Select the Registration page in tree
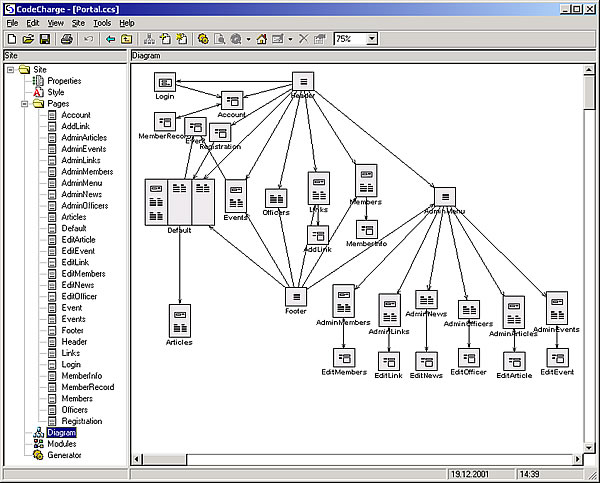Image resolution: width=600 pixels, height=483 pixels. point(81,421)
